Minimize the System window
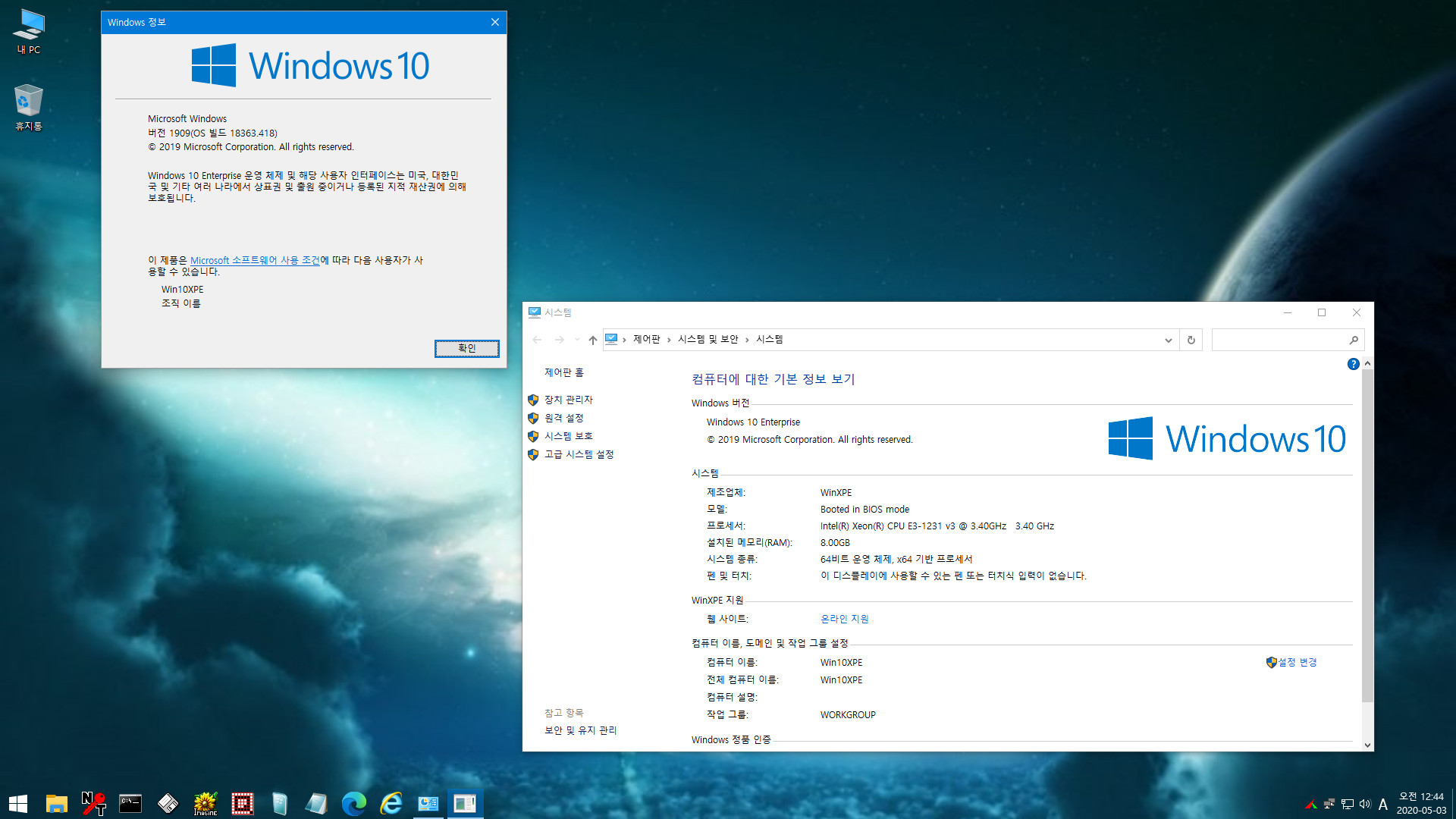Image resolution: width=1456 pixels, height=819 pixels. tap(1287, 312)
